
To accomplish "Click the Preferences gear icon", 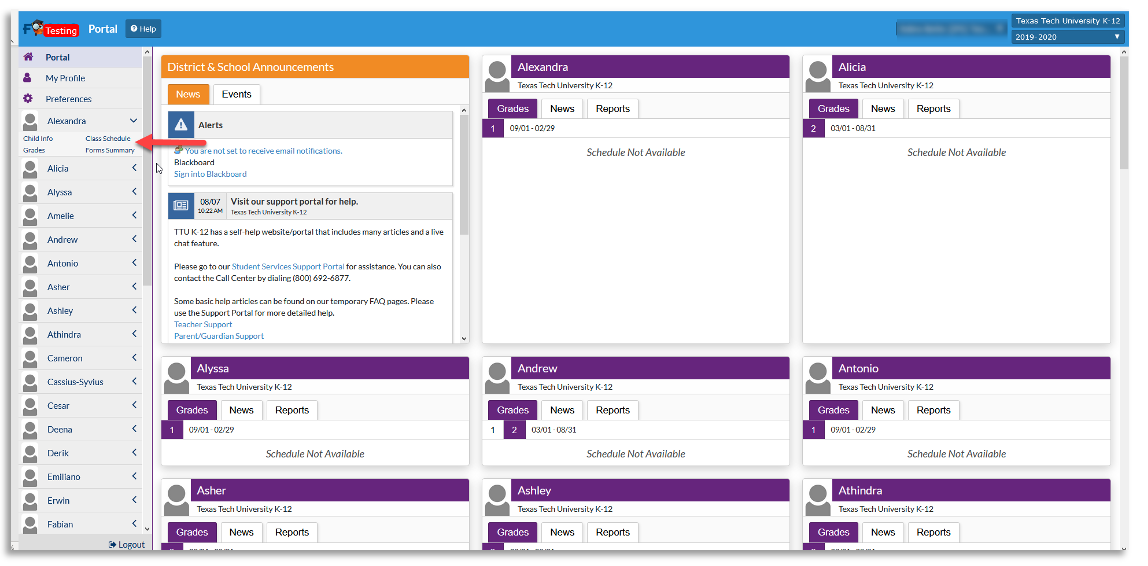I will pos(28,99).
